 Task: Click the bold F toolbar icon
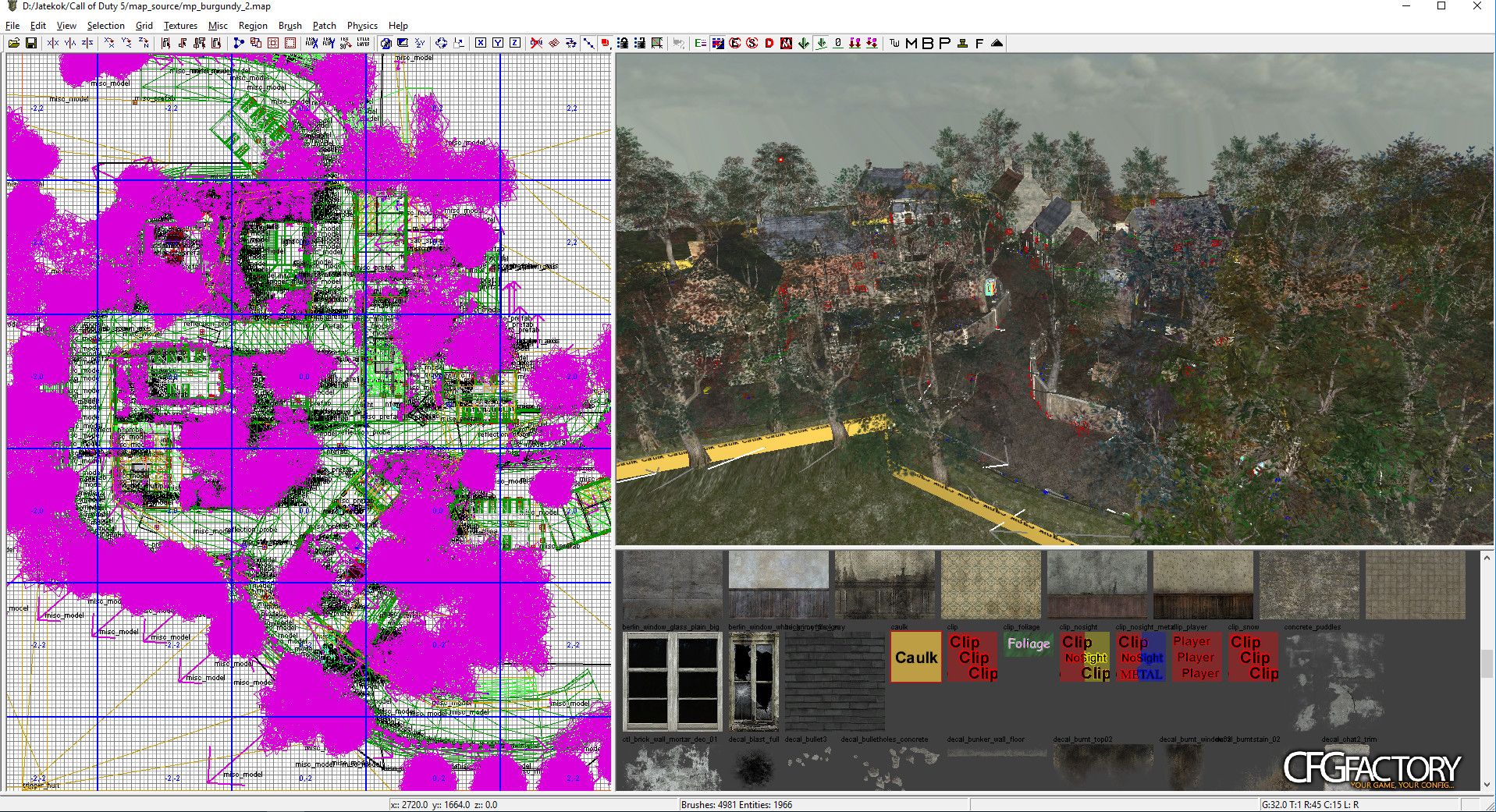(979, 44)
